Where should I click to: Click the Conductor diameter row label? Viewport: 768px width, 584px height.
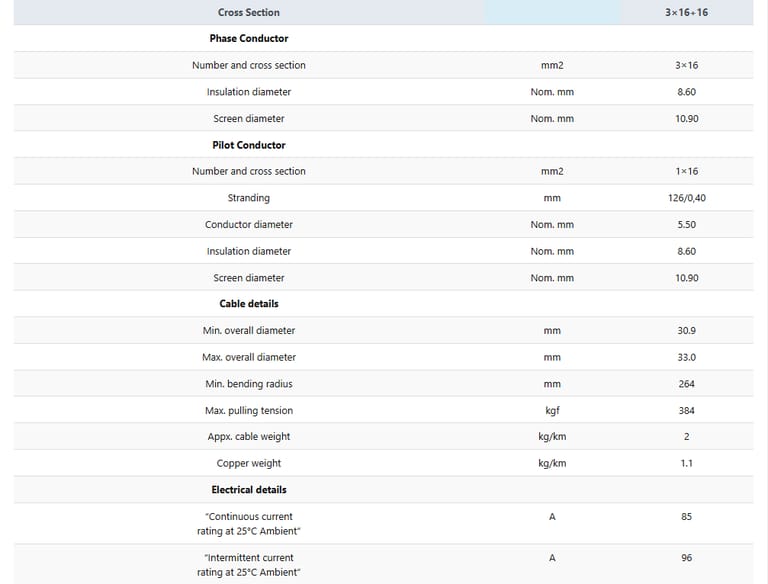[x=249, y=225]
